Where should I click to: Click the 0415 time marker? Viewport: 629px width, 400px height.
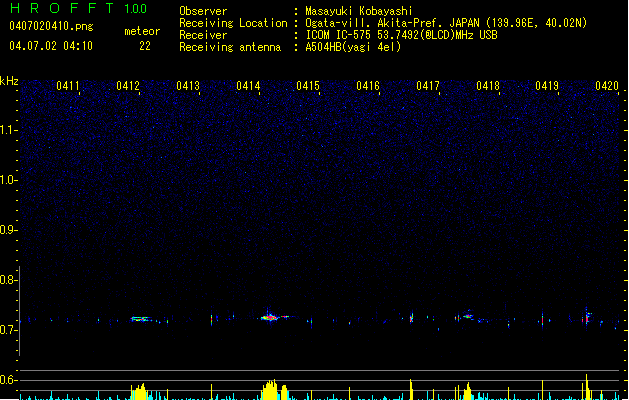[308, 86]
